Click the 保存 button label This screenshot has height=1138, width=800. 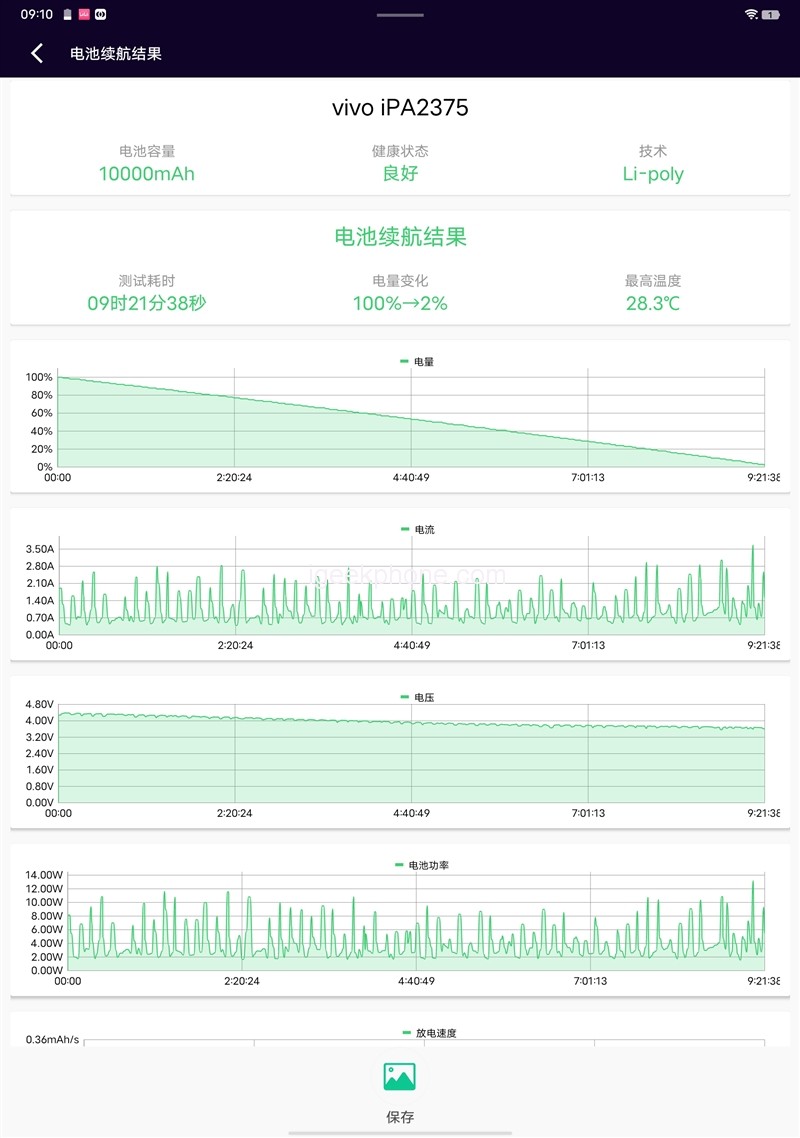[400, 1117]
